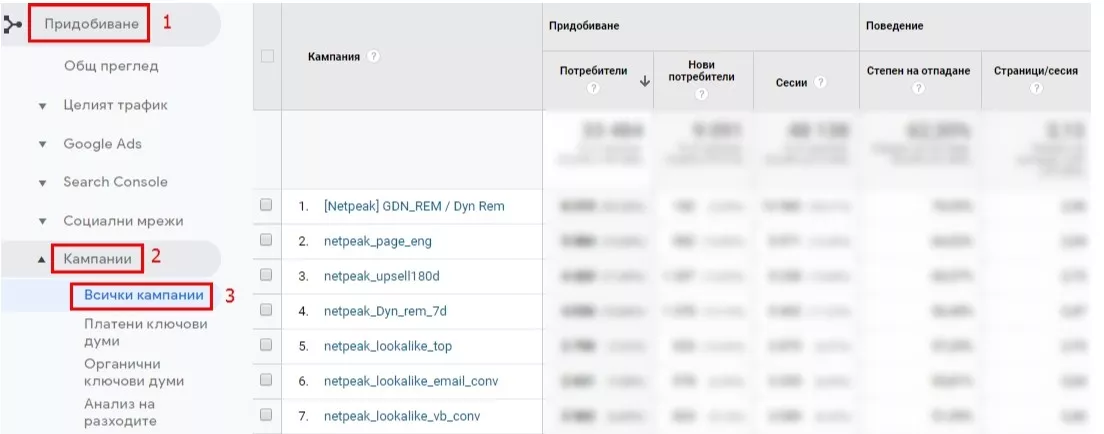Open help icon under Страници/сесия header
The image size is (1104, 434).
point(1035,88)
